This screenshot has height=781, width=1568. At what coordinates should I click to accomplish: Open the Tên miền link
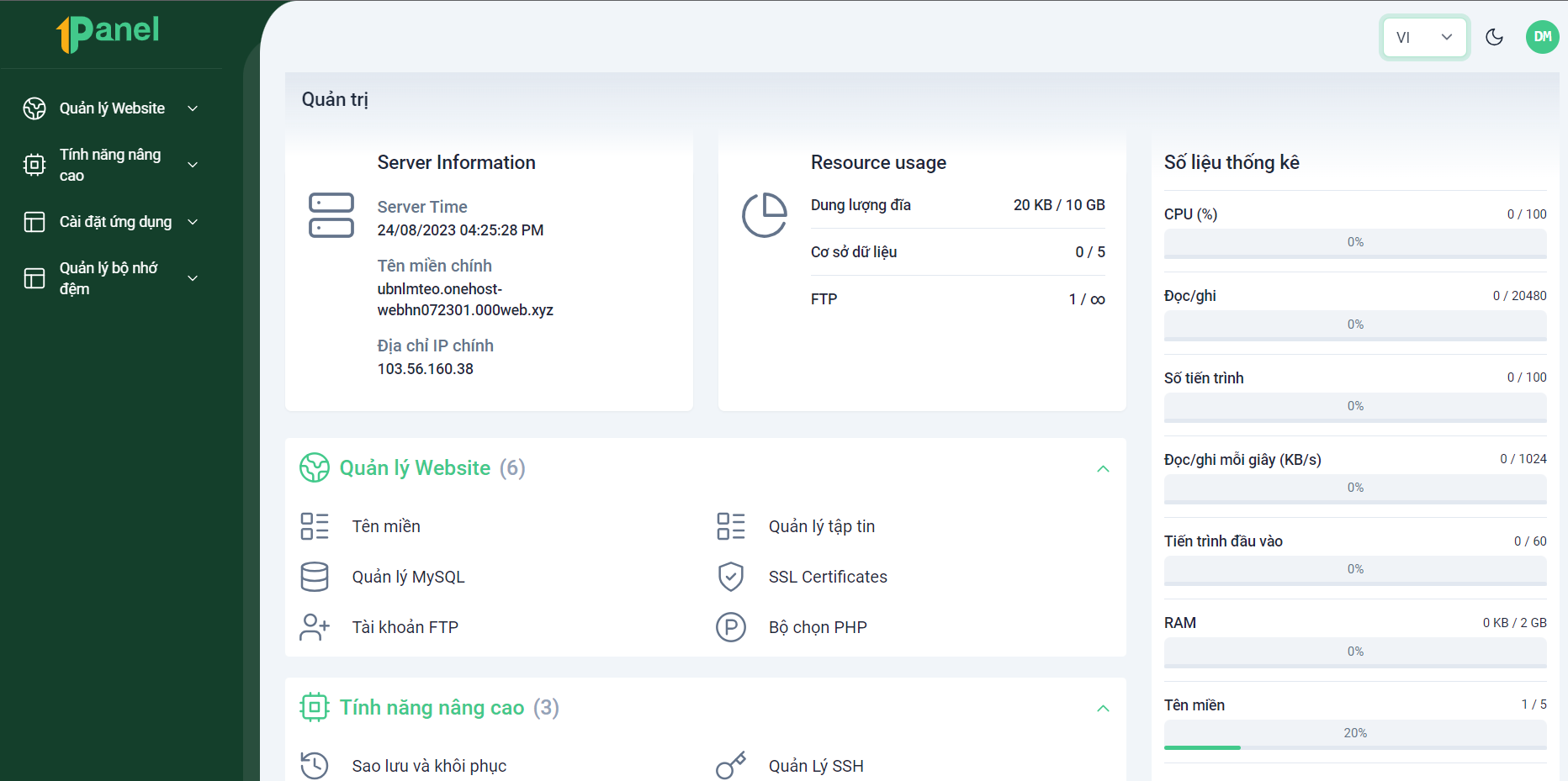386,526
